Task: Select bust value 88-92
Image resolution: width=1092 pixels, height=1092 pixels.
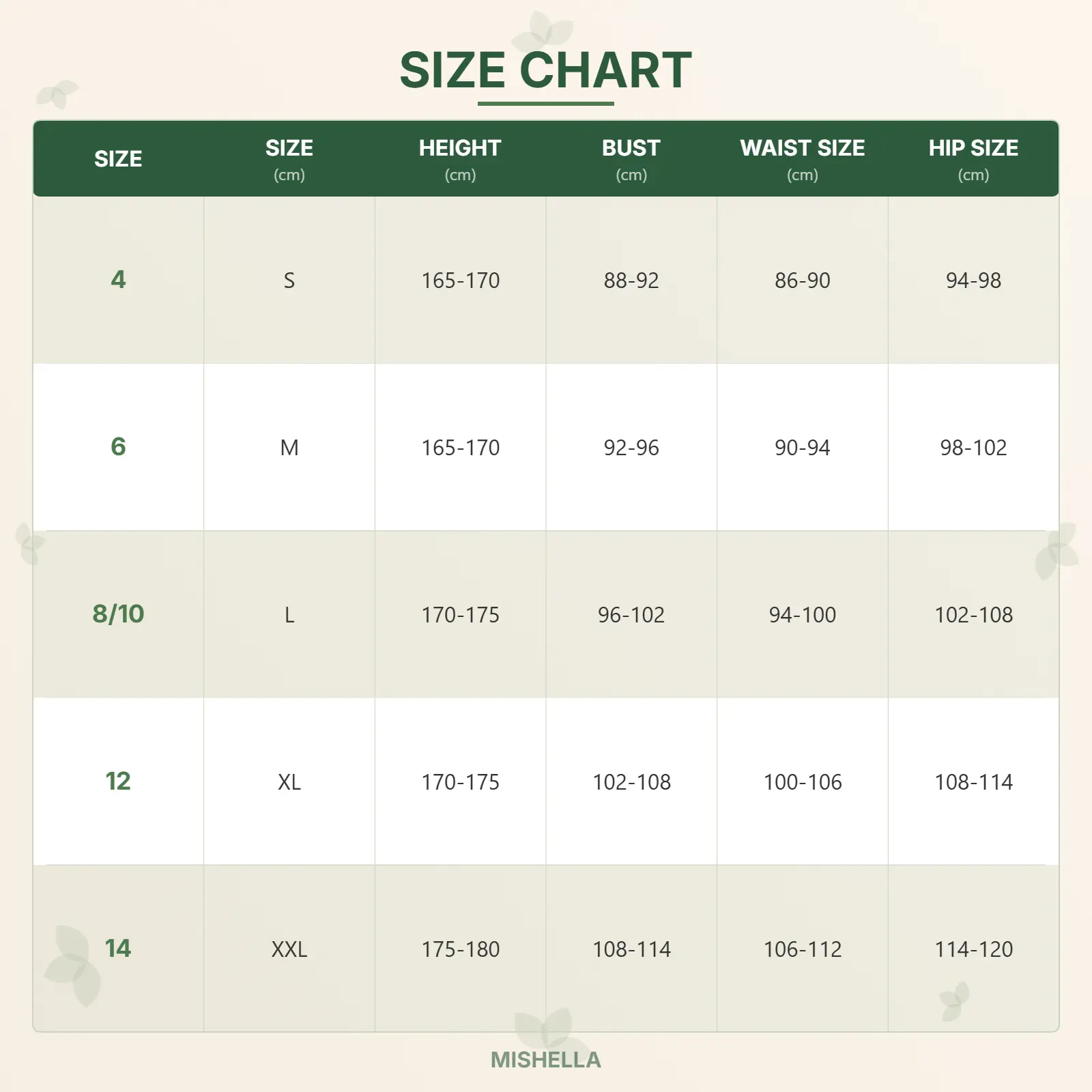Action: tap(631, 281)
